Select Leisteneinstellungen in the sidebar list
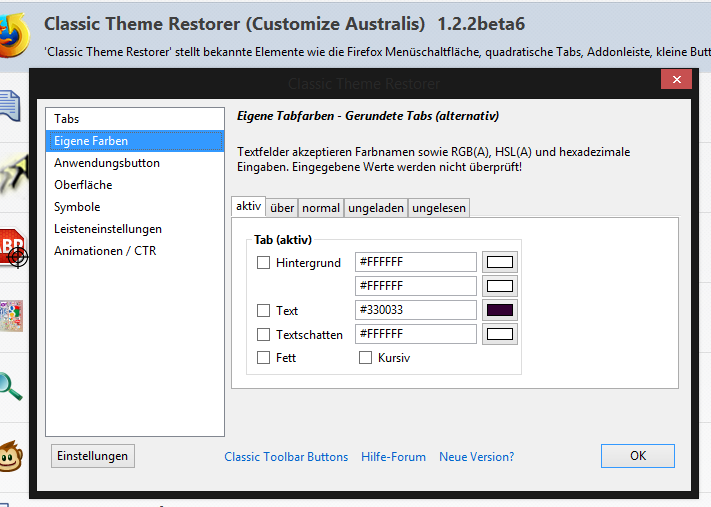 108,229
